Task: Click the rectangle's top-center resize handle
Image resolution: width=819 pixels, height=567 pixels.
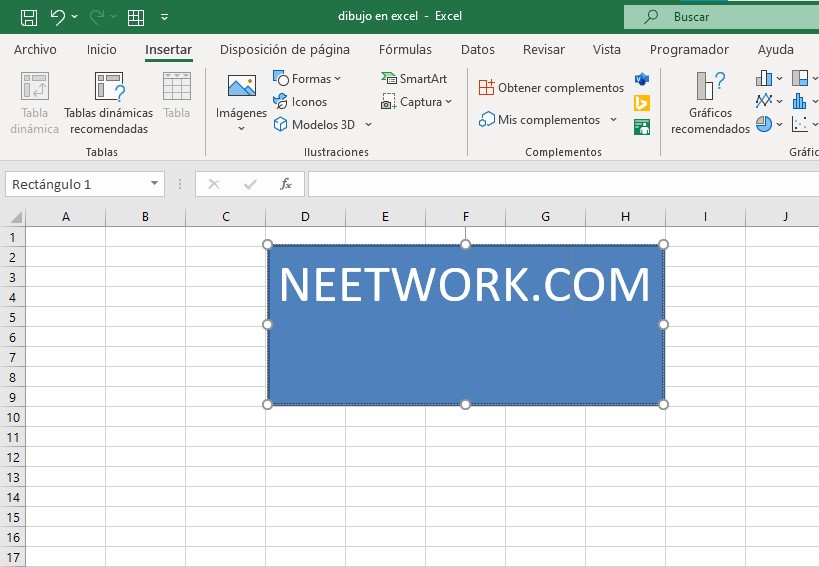Action: click(x=465, y=244)
